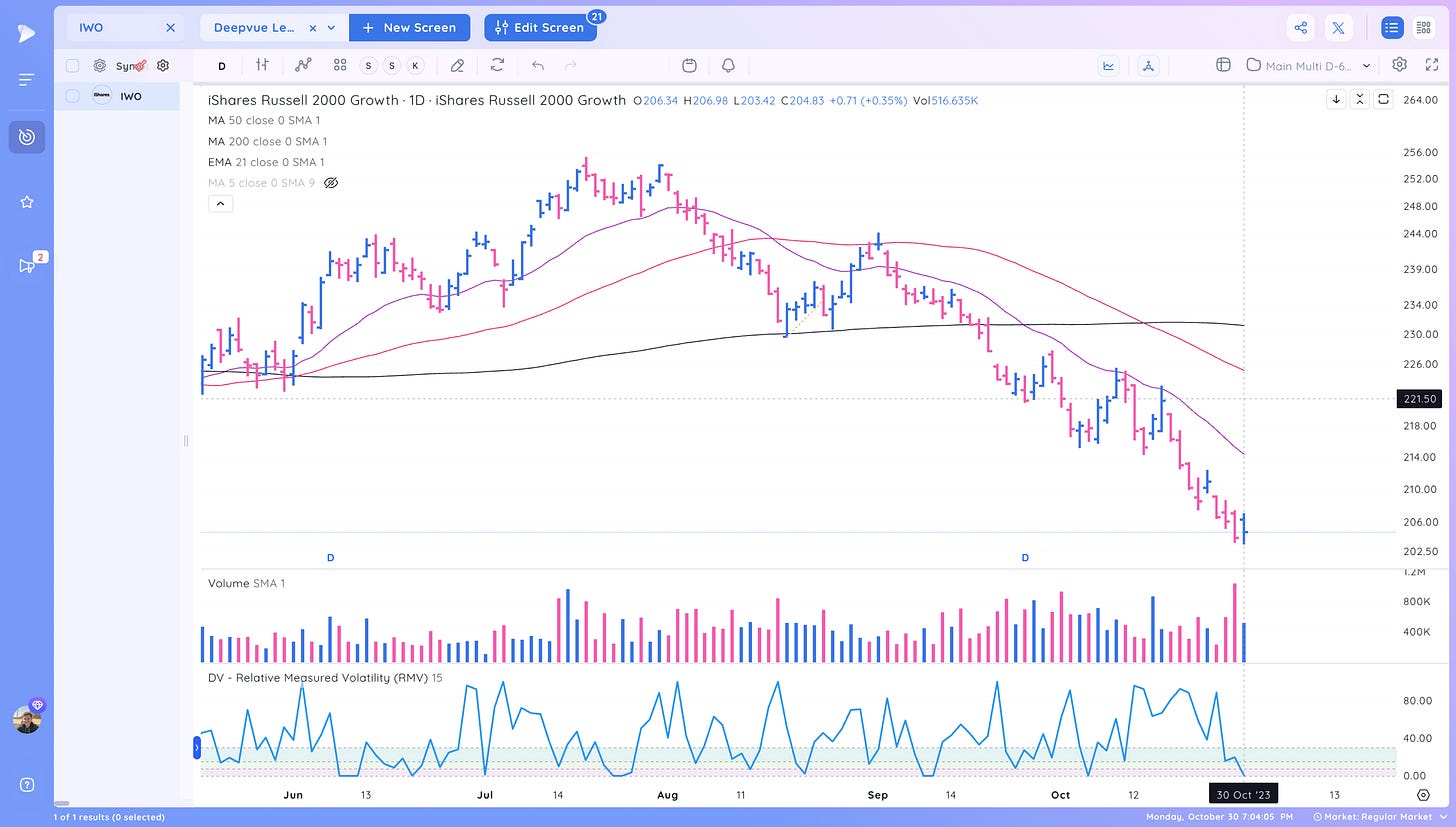Open the column view settings eye-gear icon

(x=100, y=66)
